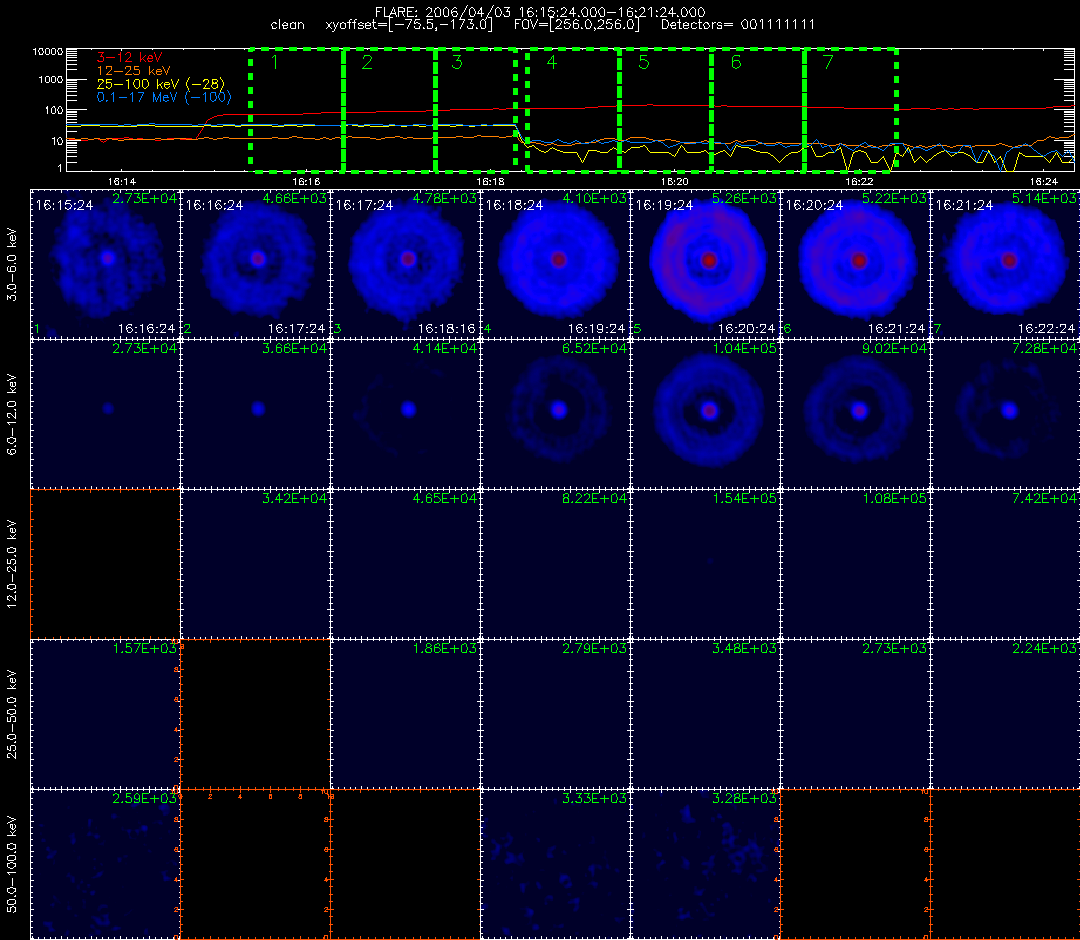Viewport: 1080px width, 940px height.
Task: Select the '1000' label on the count axis
Action: 51,80
